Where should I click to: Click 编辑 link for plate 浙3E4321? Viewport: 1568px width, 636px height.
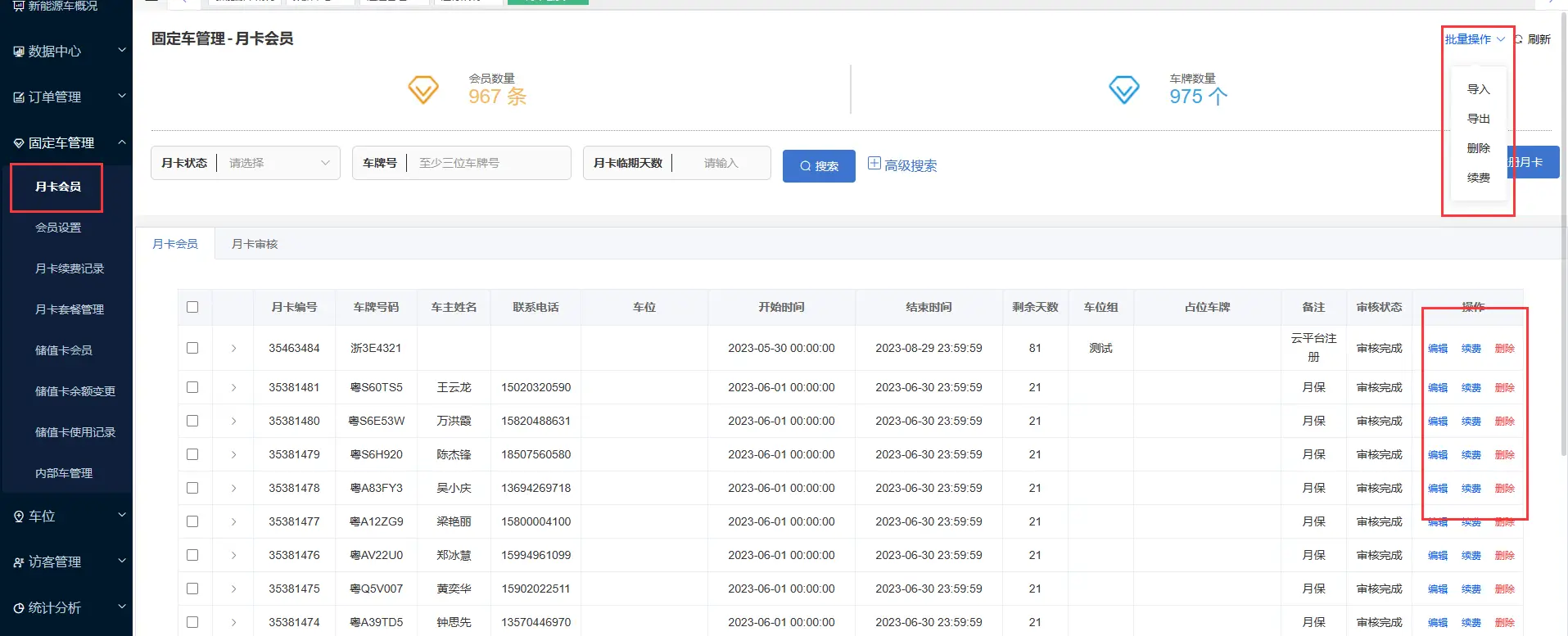(x=1437, y=349)
